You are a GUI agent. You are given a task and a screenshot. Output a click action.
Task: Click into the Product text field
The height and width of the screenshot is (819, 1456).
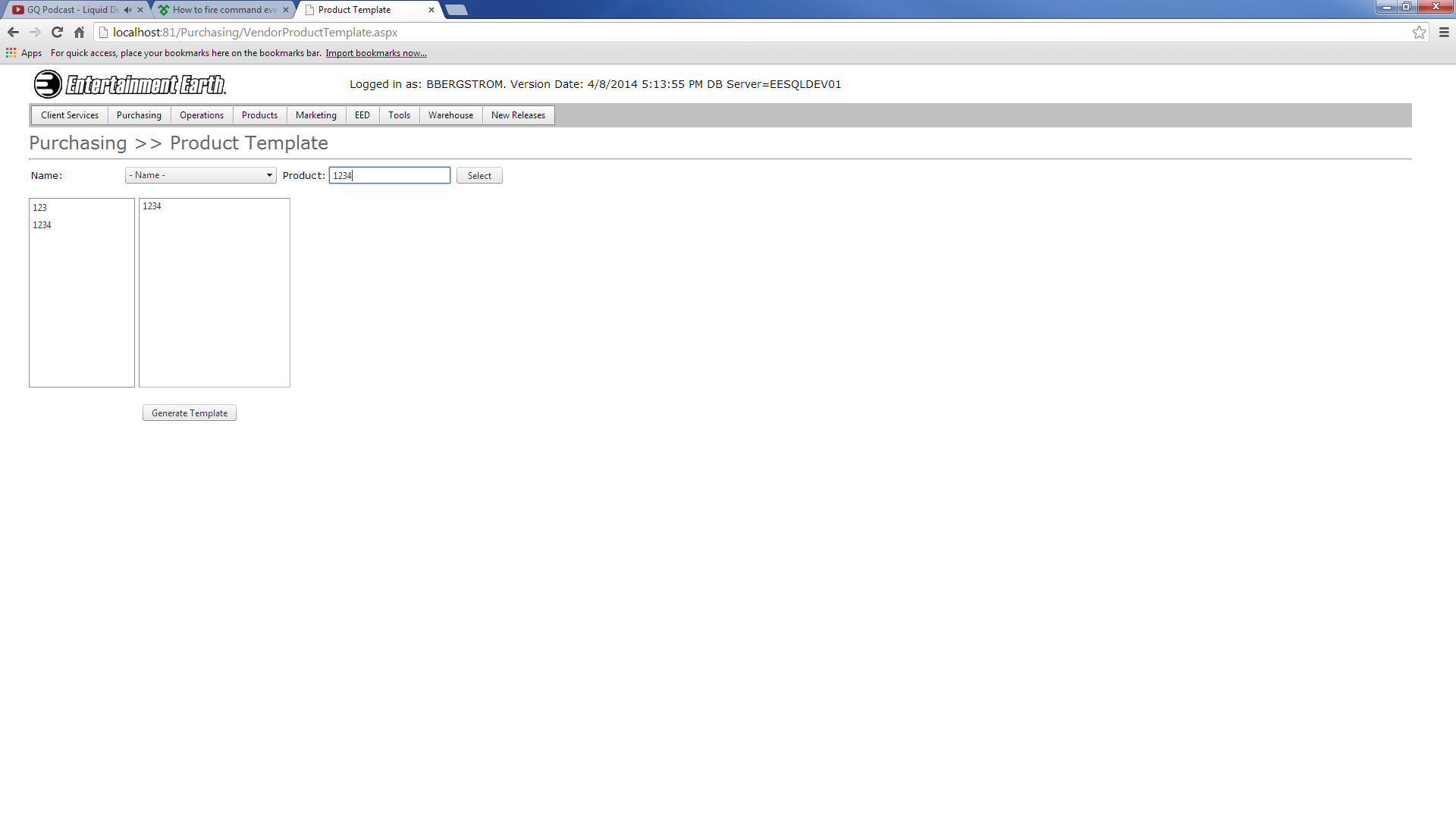click(x=390, y=175)
